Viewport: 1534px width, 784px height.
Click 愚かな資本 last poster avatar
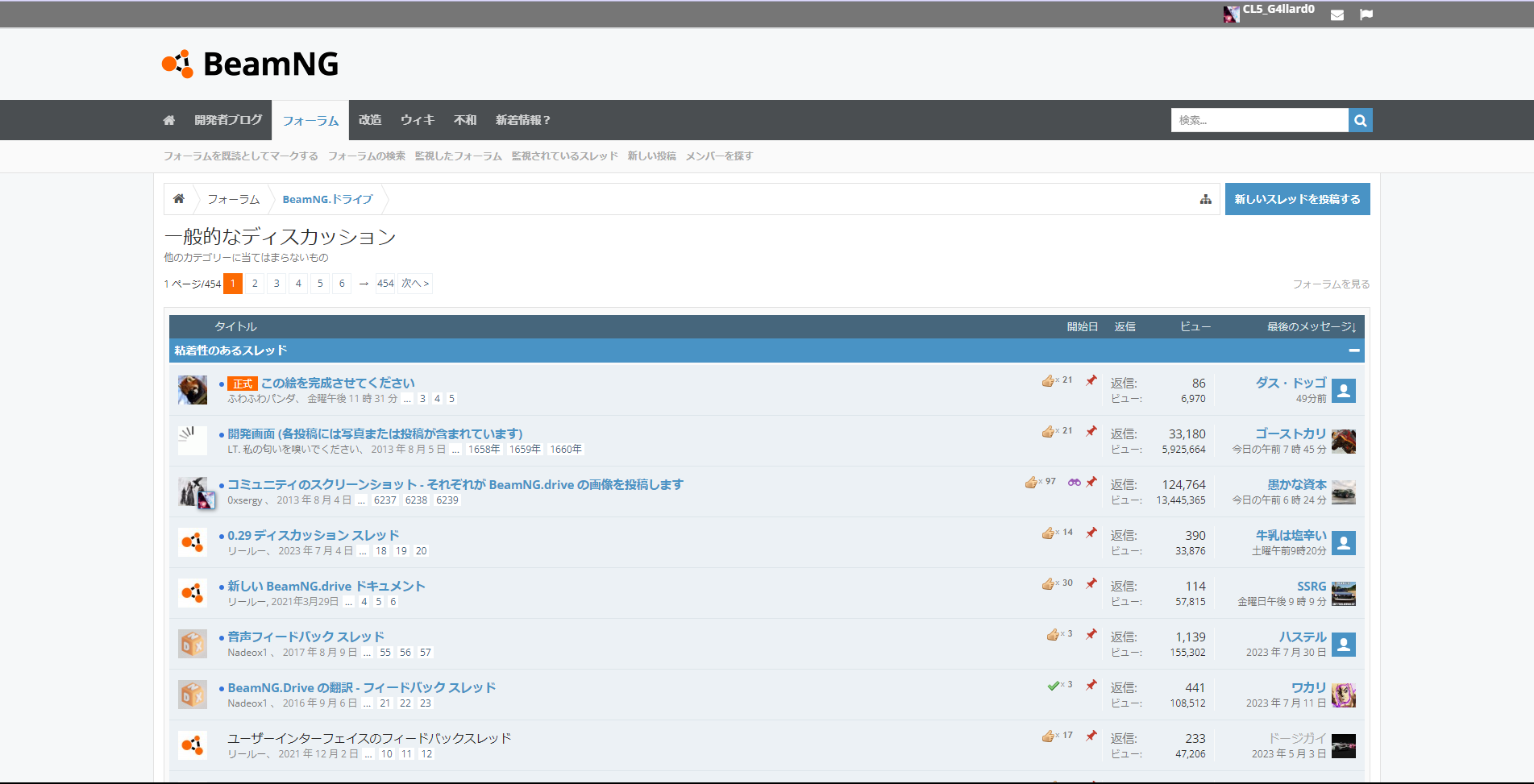(x=1344, y=492)
